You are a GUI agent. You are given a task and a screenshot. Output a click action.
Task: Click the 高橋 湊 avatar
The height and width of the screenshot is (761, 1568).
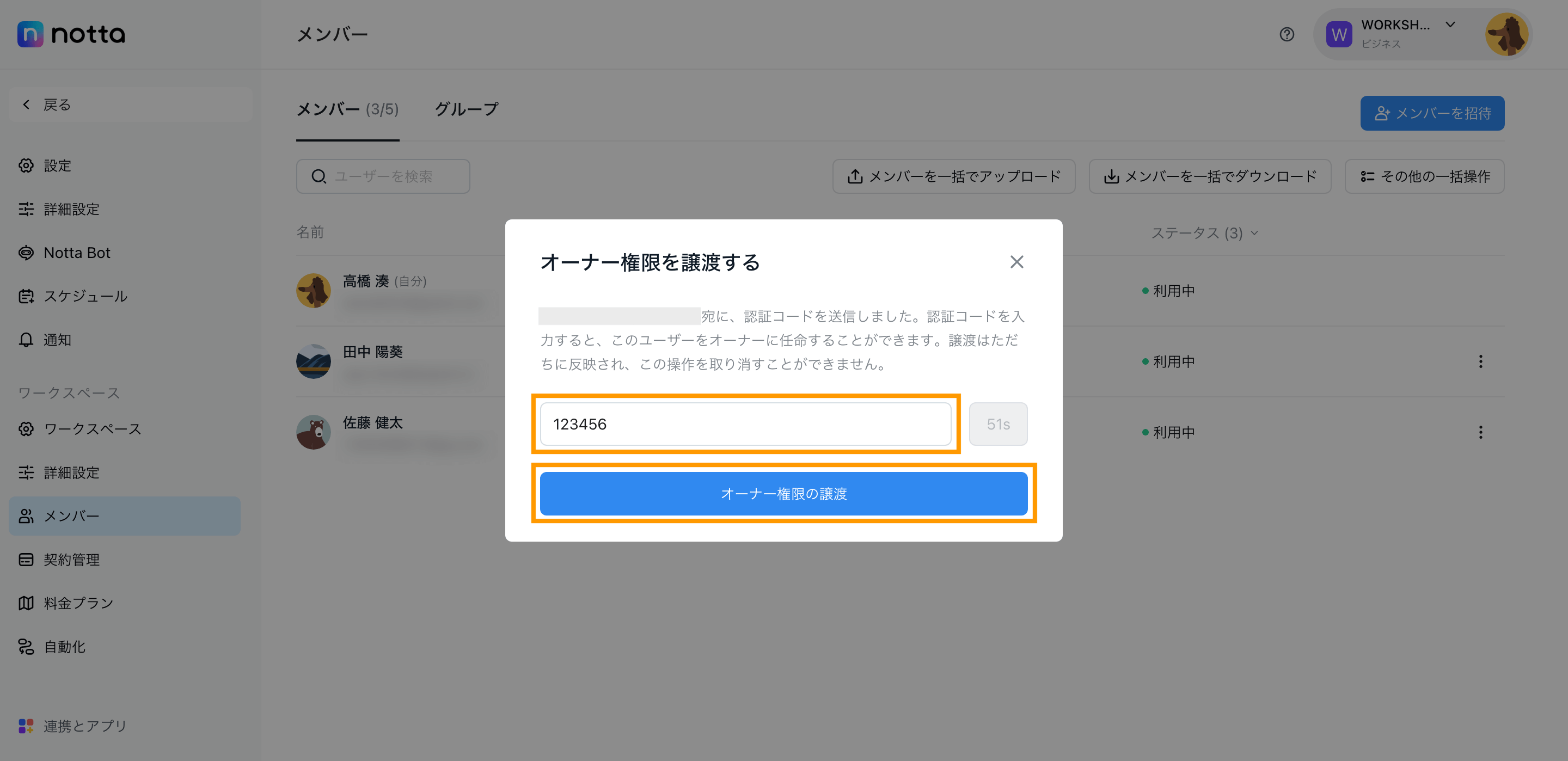tap(314, 290)
